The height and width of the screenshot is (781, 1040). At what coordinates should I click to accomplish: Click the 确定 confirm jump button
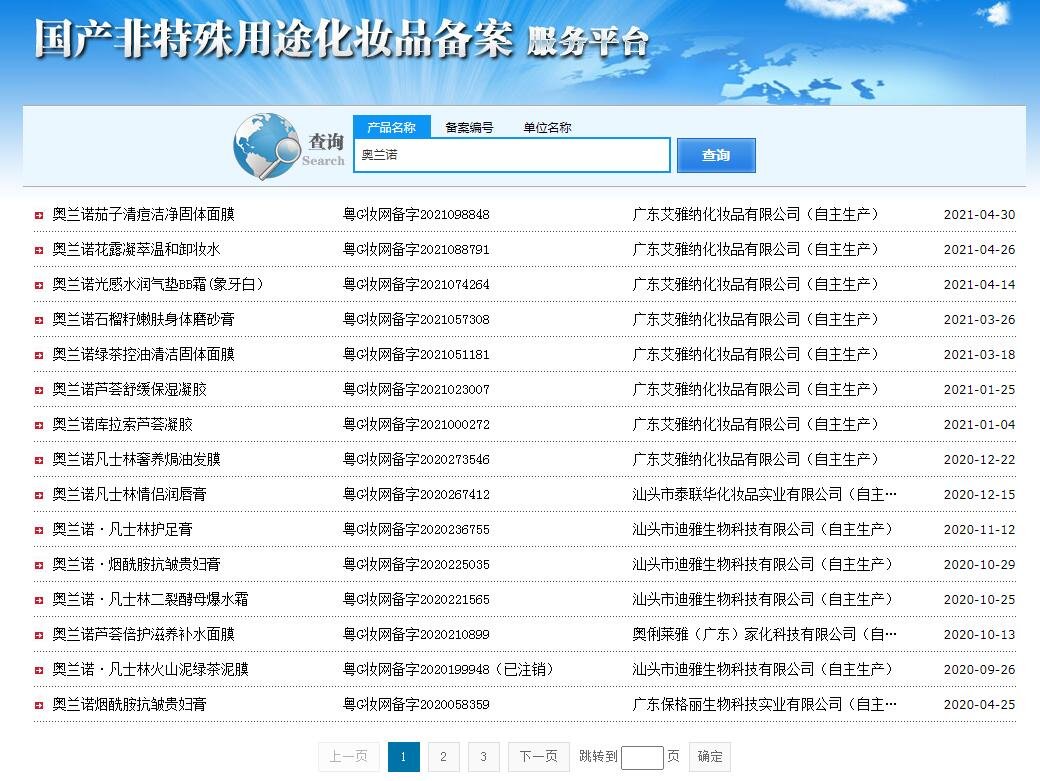tap(710, 757)
